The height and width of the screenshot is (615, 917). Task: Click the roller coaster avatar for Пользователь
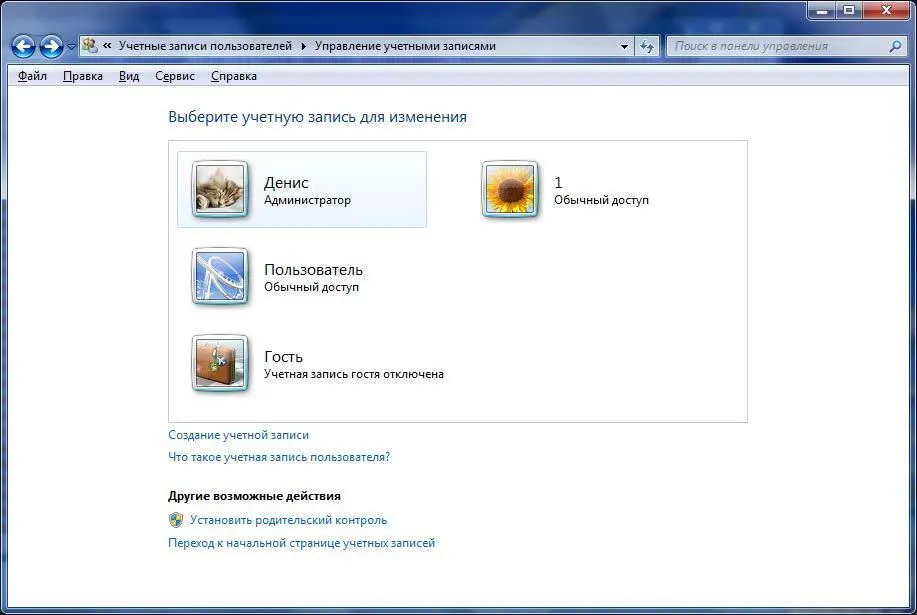(x=219, y=277)
